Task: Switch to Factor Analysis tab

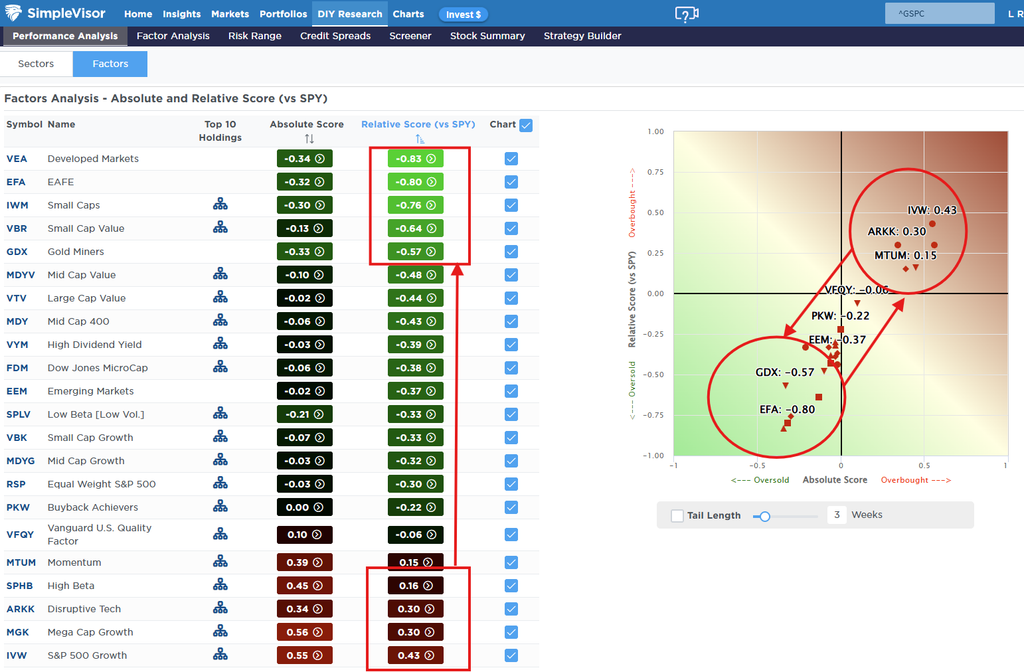Action: (x=173, y=36)
